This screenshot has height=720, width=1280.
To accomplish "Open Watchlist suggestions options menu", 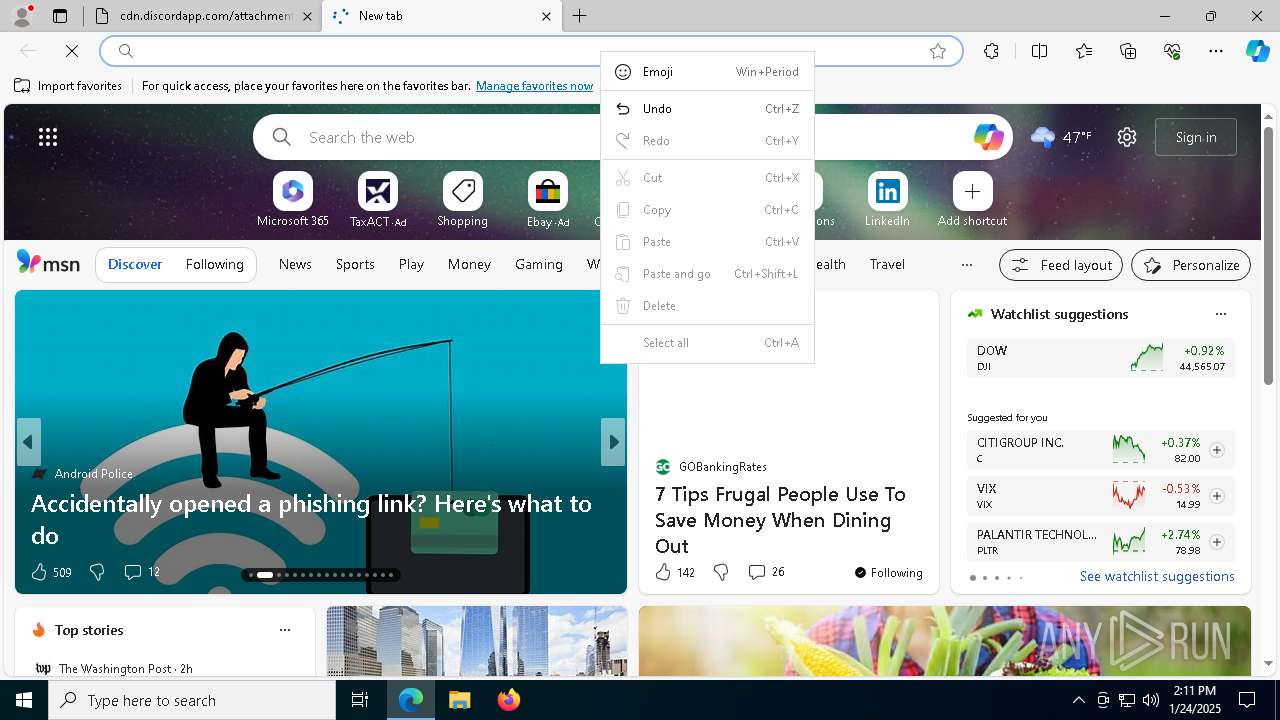I will tap(1221, 314).
